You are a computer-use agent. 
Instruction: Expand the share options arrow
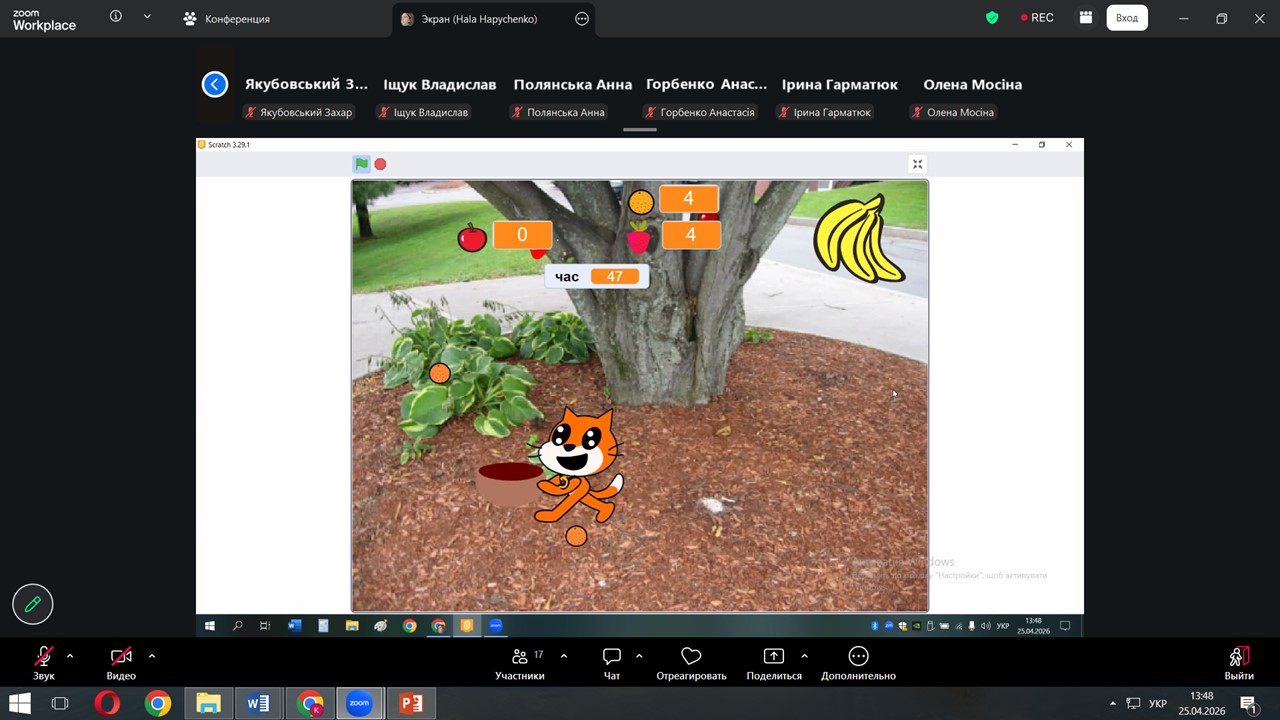(804, 656)
